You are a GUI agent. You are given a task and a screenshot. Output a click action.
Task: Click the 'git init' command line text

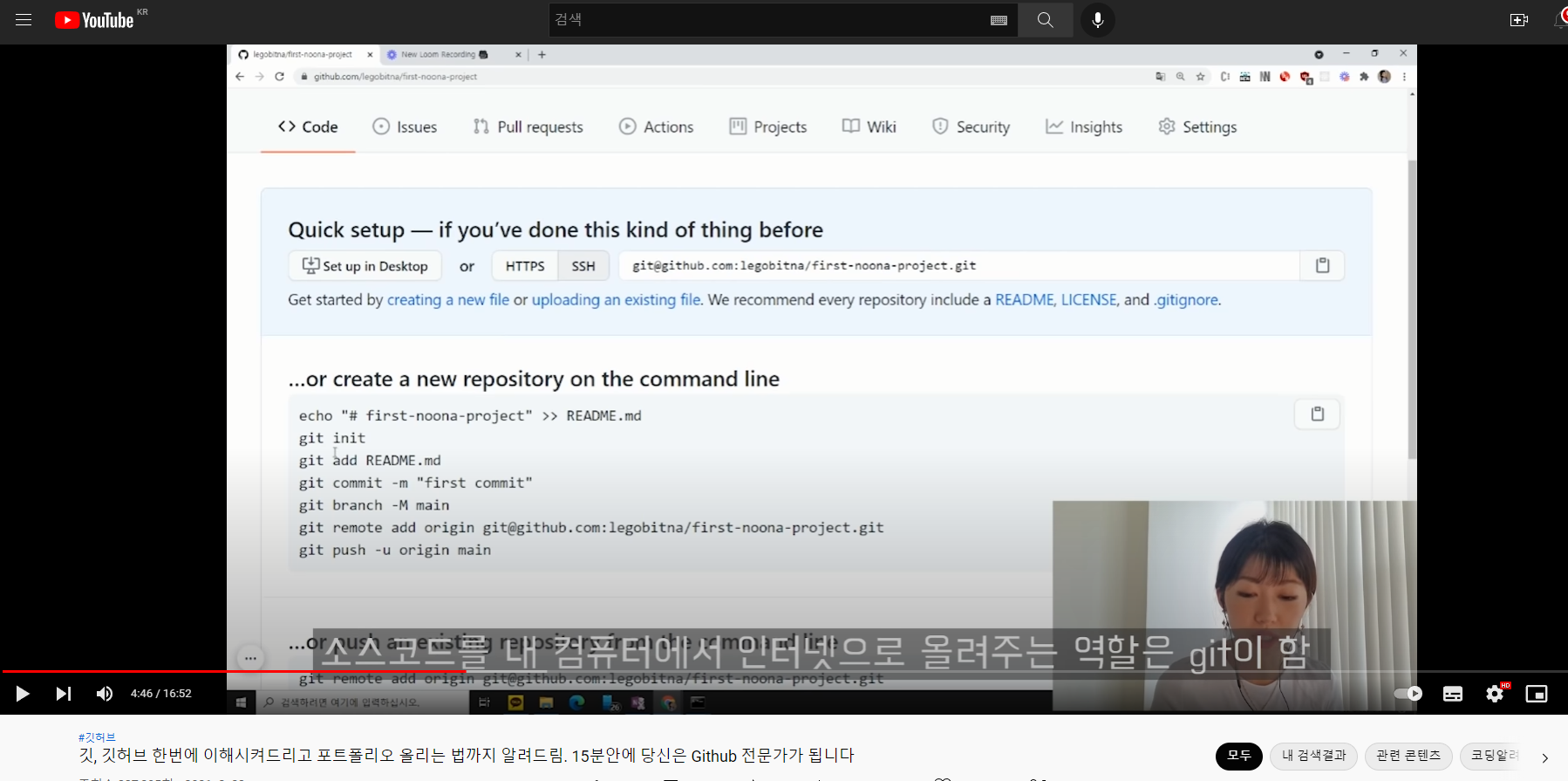click(x=332, y=438)
